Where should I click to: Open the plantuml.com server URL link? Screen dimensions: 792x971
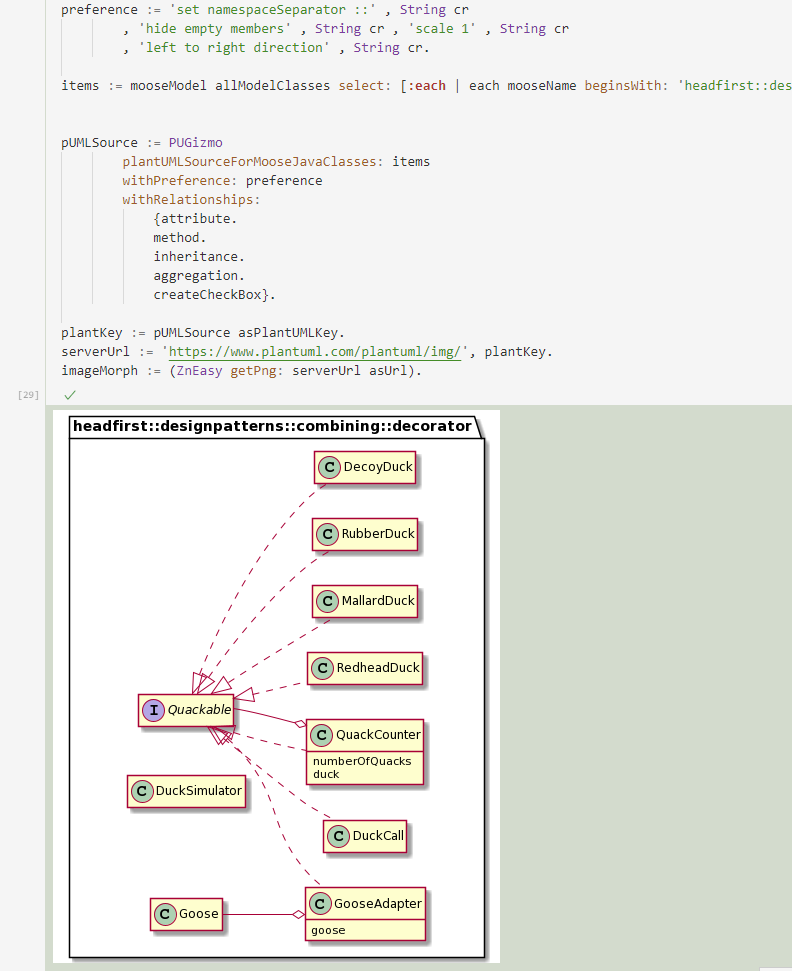(315, 352)
